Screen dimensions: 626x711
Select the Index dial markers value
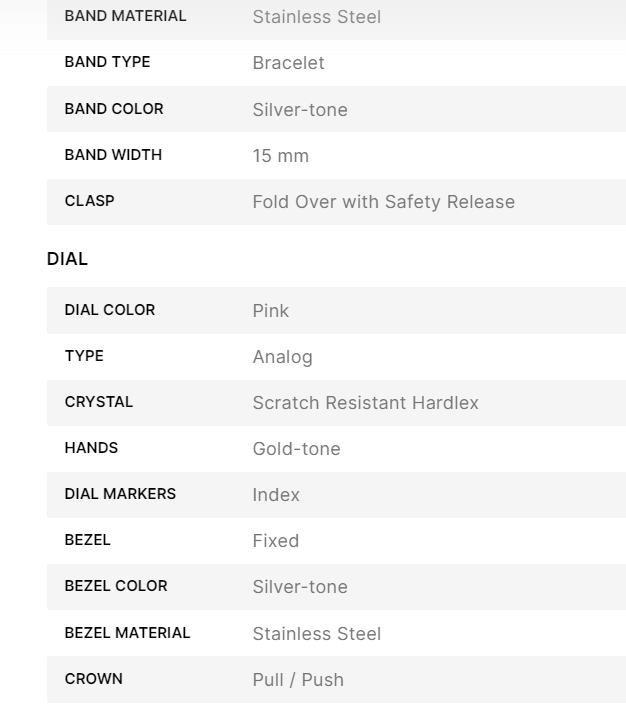(276, 495)
